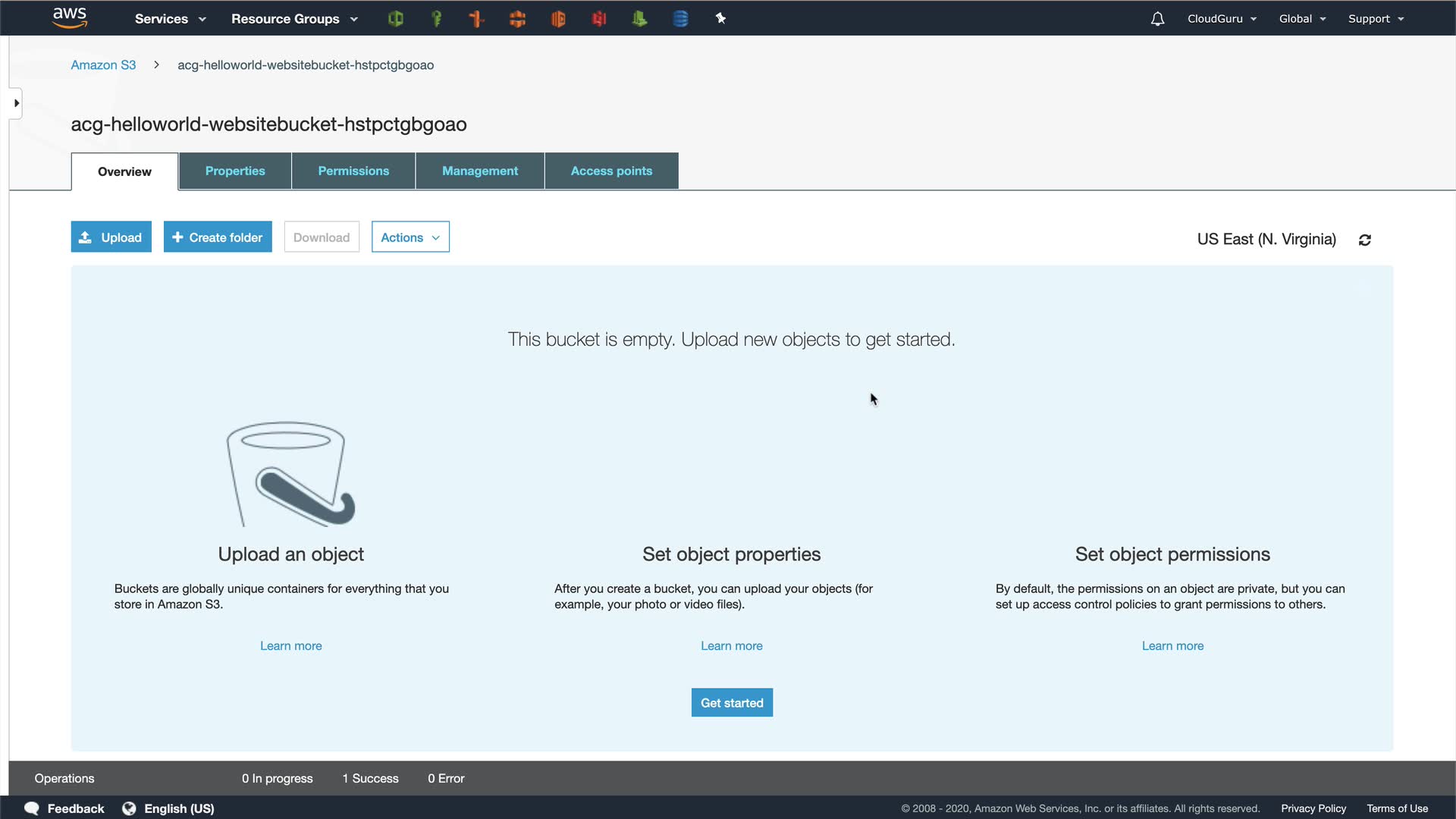The height and width of the screenshot is (819, 1456).
Task: Click the white pushpin shortcut icon
Action: (720, 19)
